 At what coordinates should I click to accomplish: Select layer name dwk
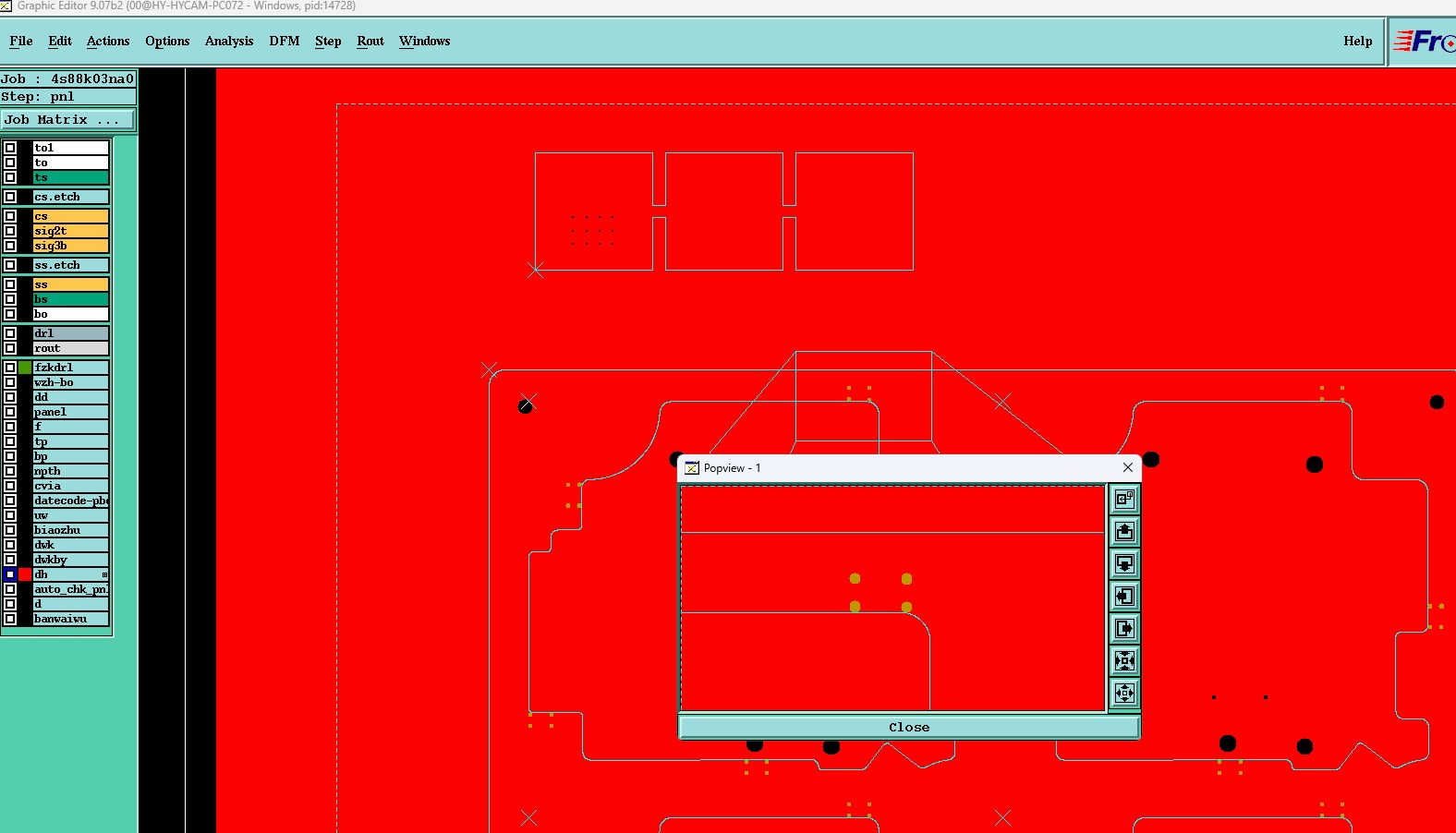(71, 545)
